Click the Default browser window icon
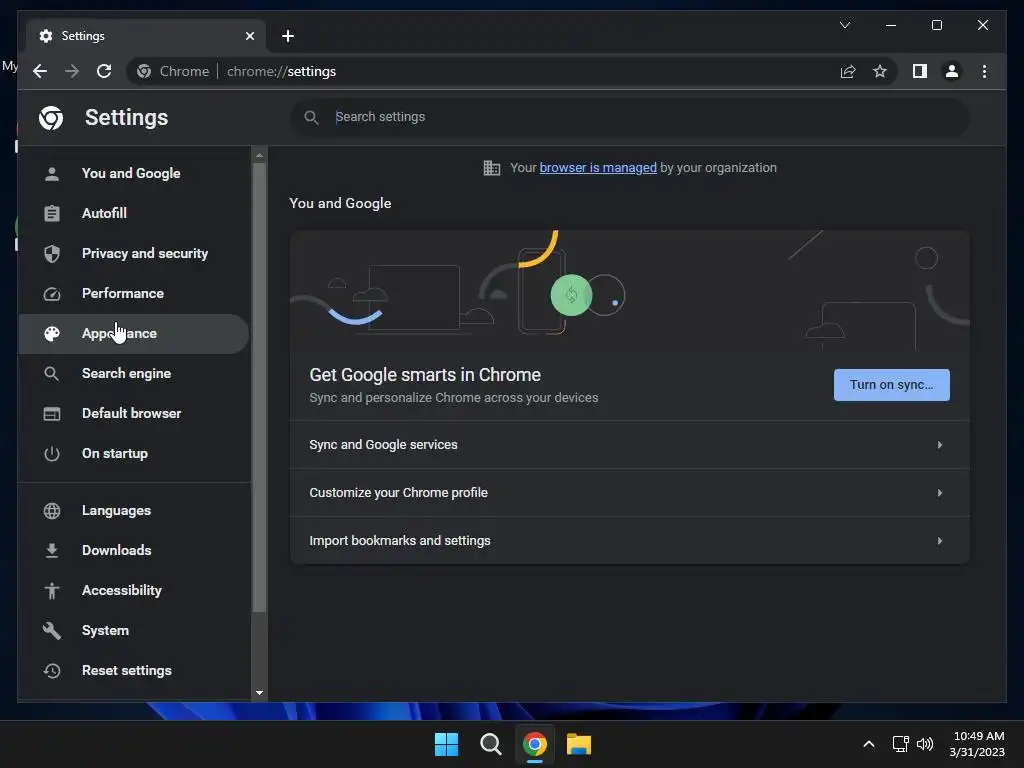This screenshot has width=1024, height=768. 52,414
